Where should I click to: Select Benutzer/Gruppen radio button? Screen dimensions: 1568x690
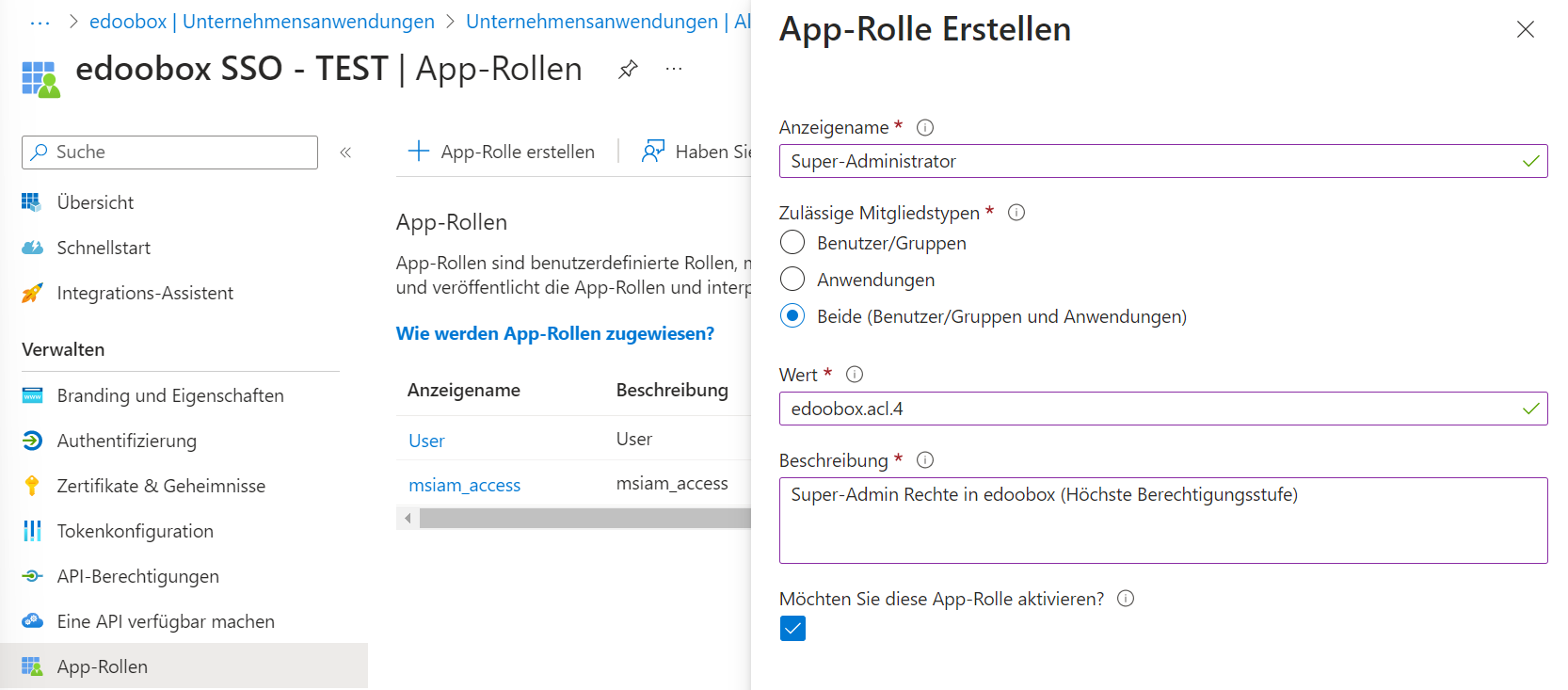792,243
